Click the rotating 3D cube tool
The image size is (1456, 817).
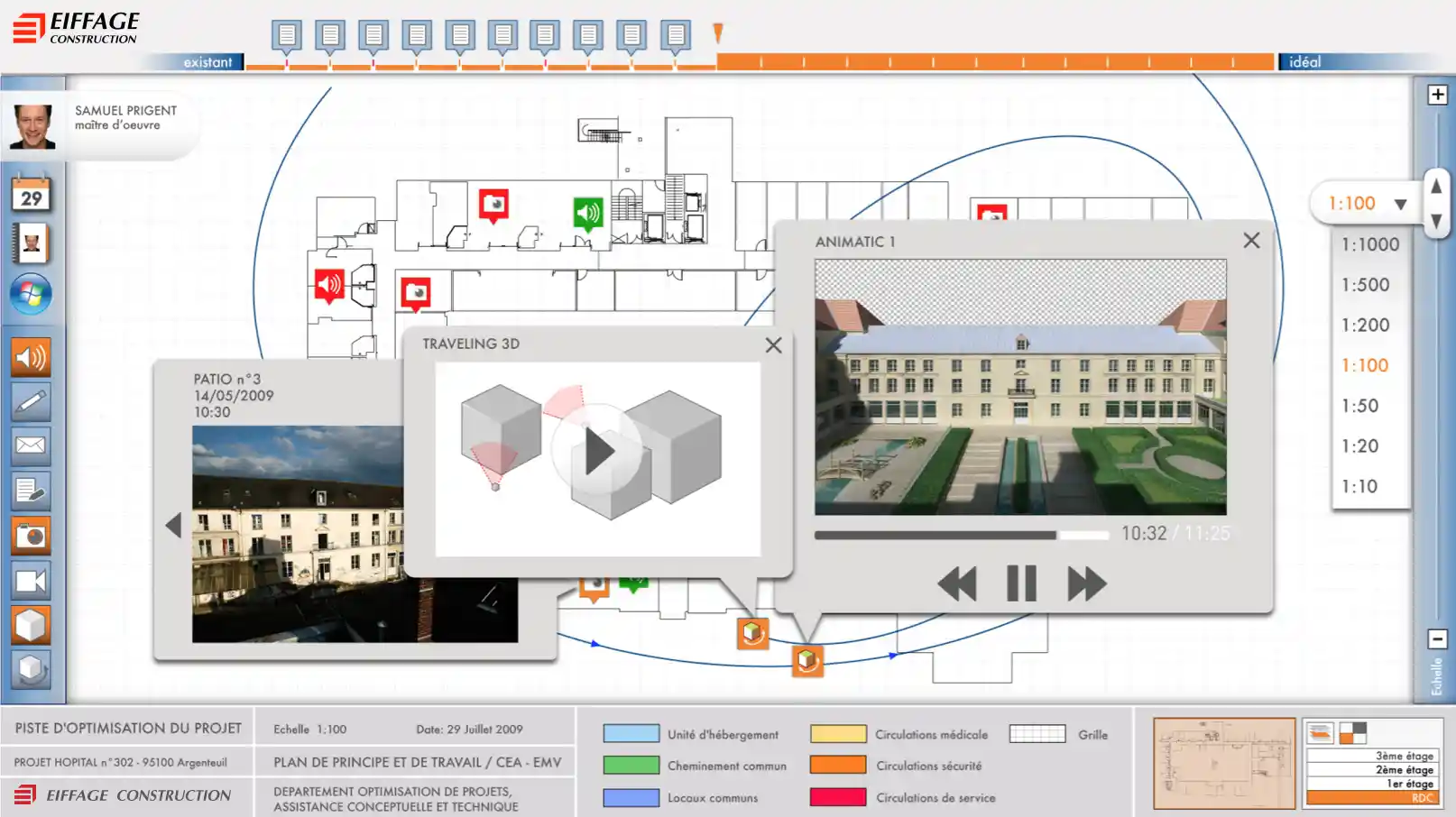point(31,670)
